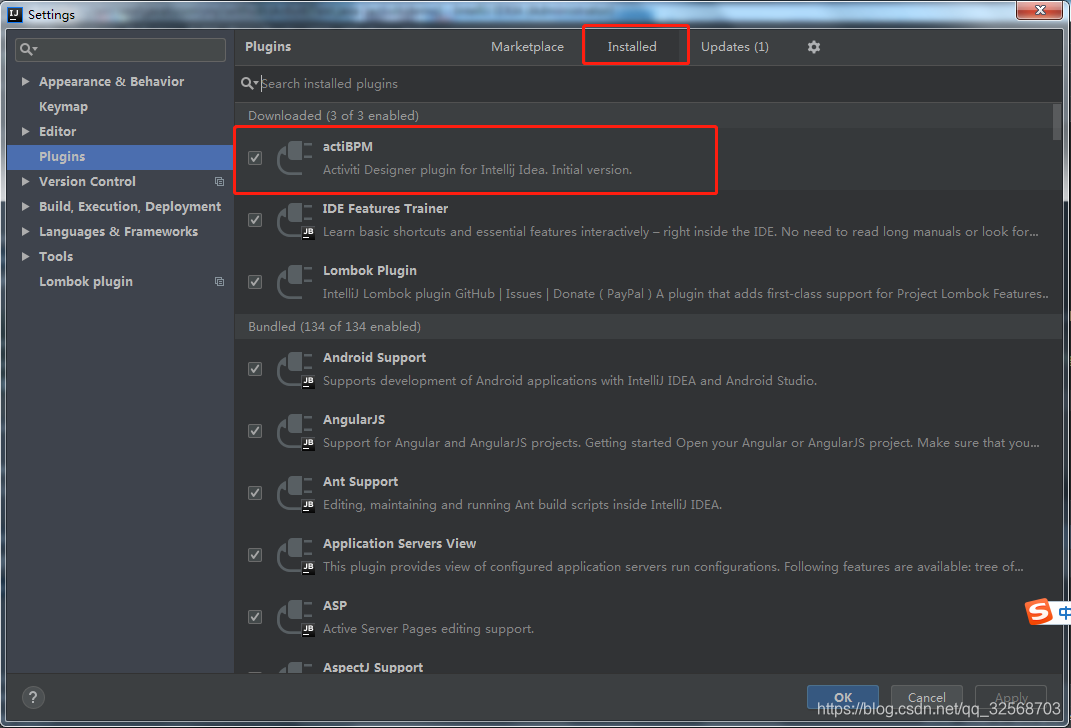1071x728 pixels.
Task: Expand Appearance & Behavior settings
Action: (x=25, y=81)
